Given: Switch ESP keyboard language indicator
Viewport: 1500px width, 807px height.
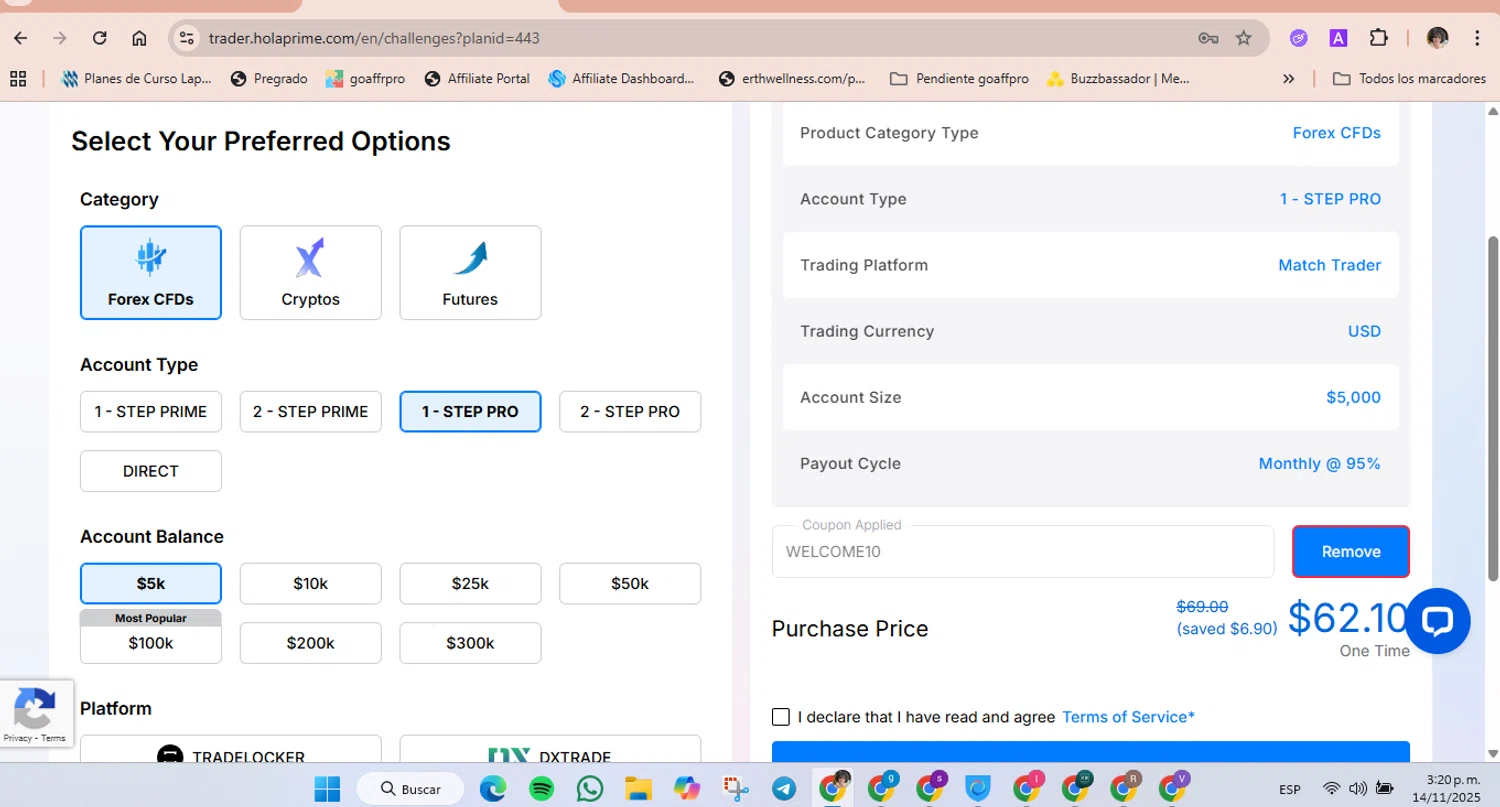Looking at the screenshot, I should point(1290,789).
